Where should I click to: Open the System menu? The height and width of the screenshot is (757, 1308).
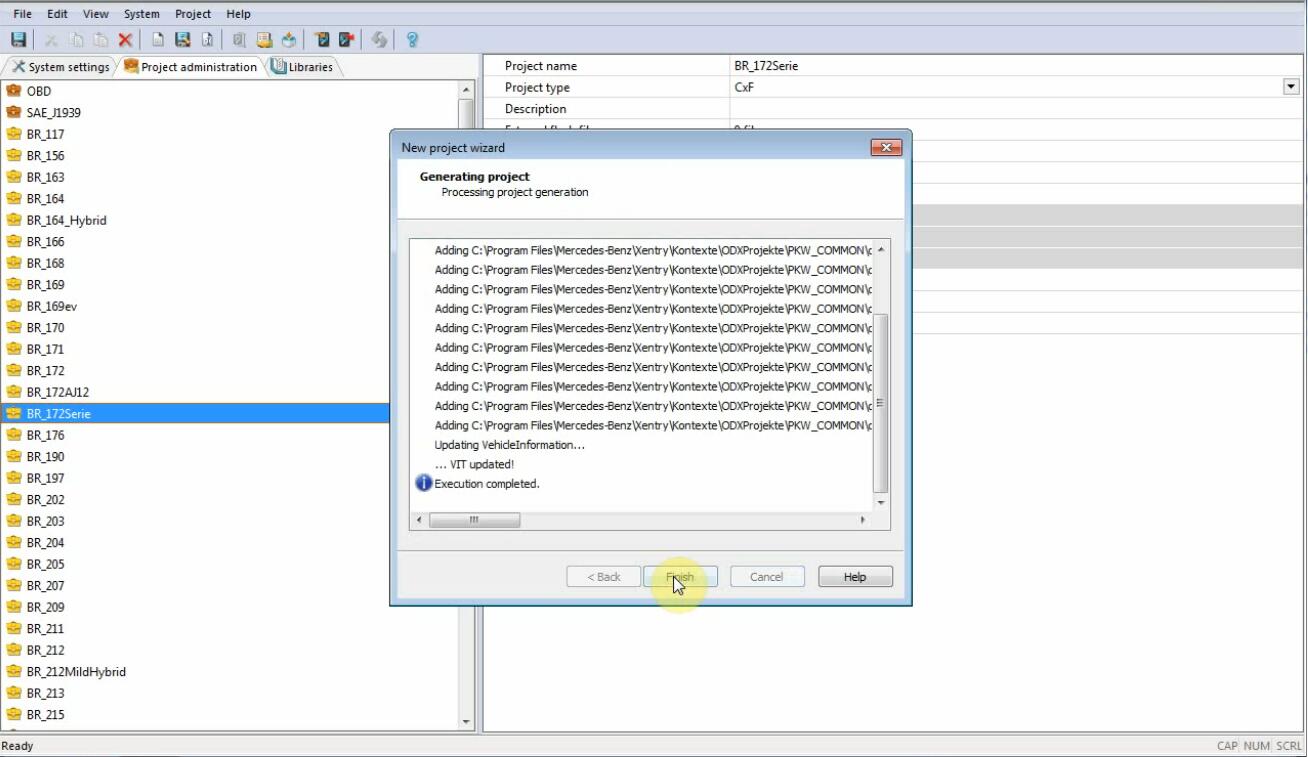[141, 14]
